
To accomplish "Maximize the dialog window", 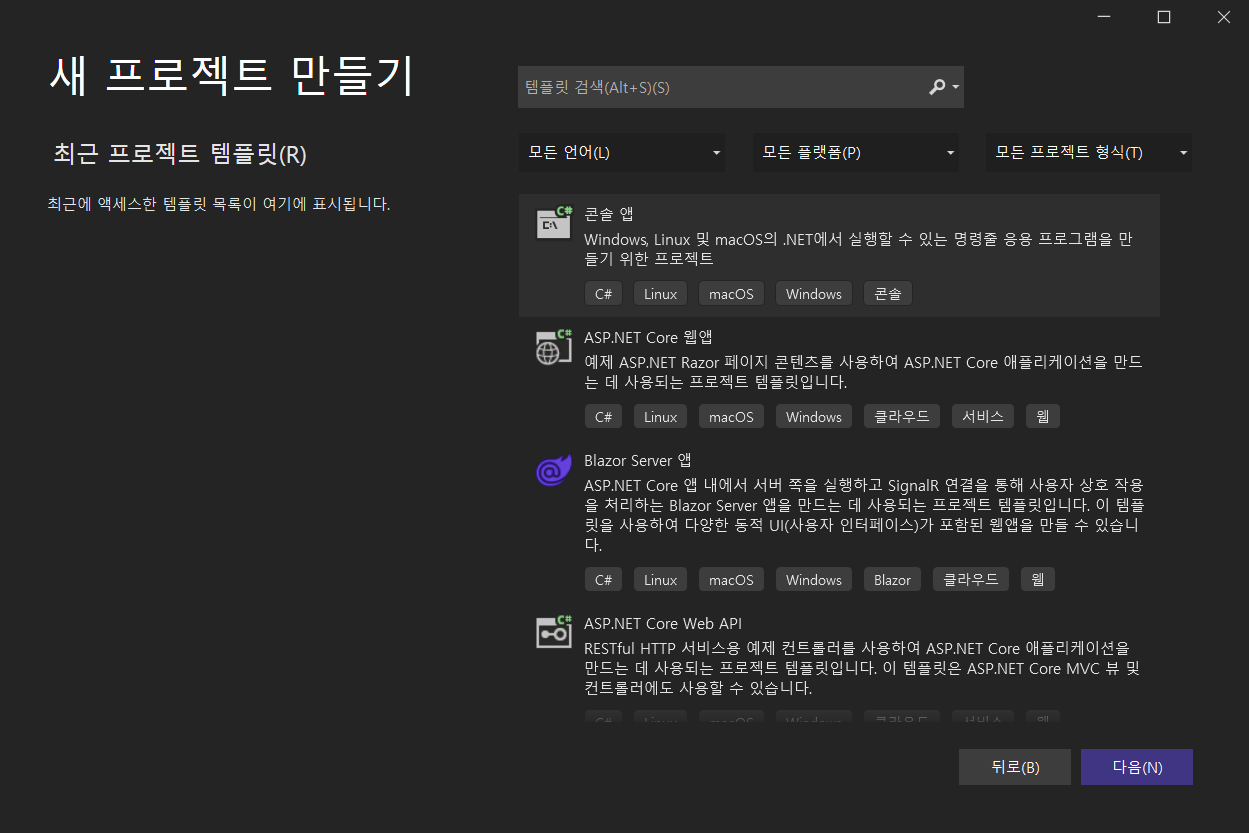I will click(x=1164, y=17).
